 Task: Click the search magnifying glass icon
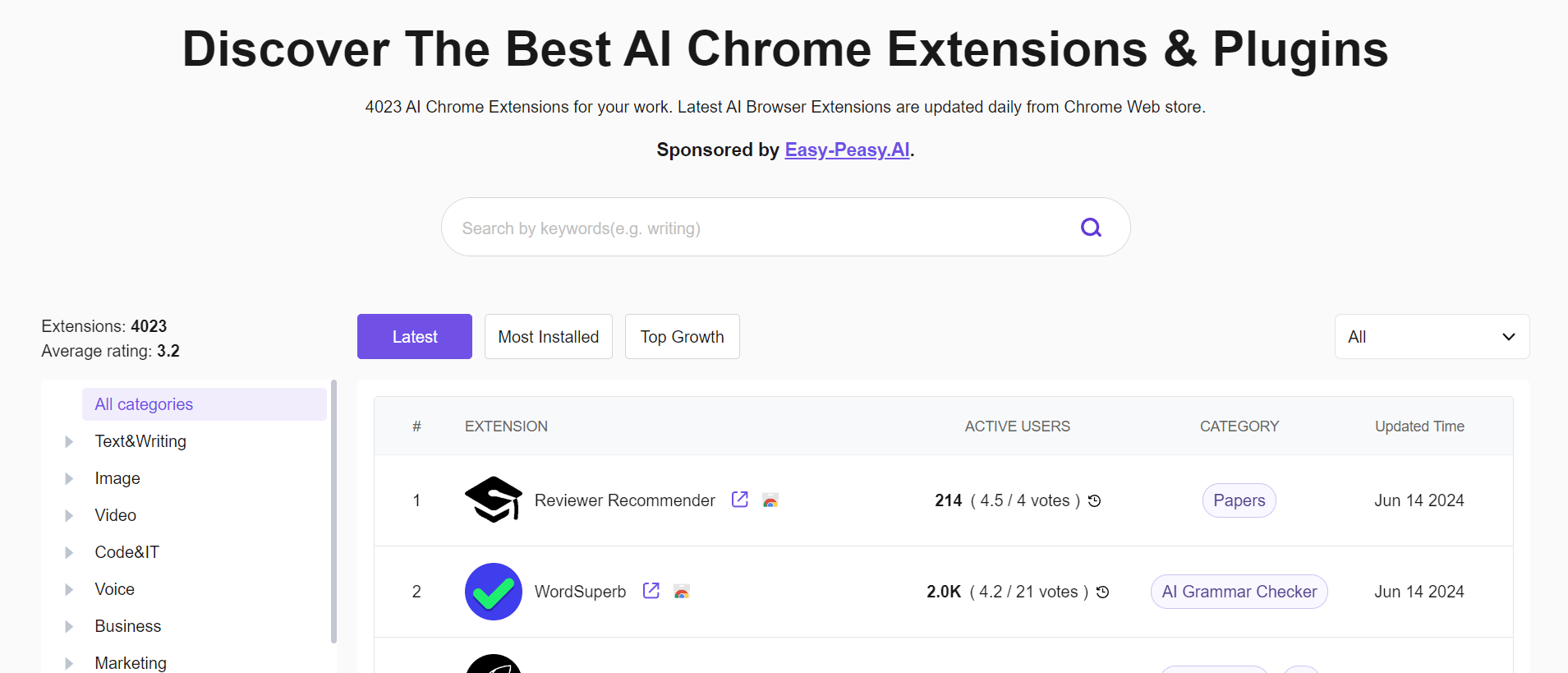[1090, 227]
